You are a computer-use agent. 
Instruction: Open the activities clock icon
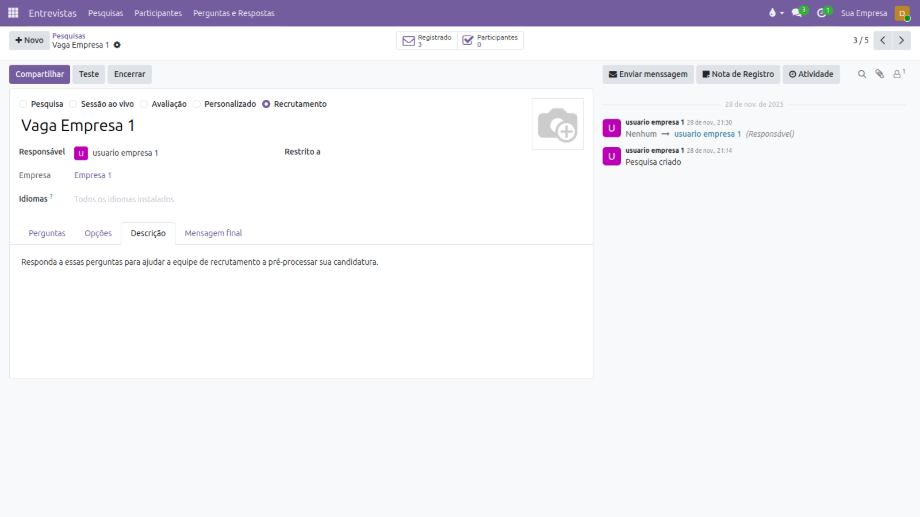point(822,13)
